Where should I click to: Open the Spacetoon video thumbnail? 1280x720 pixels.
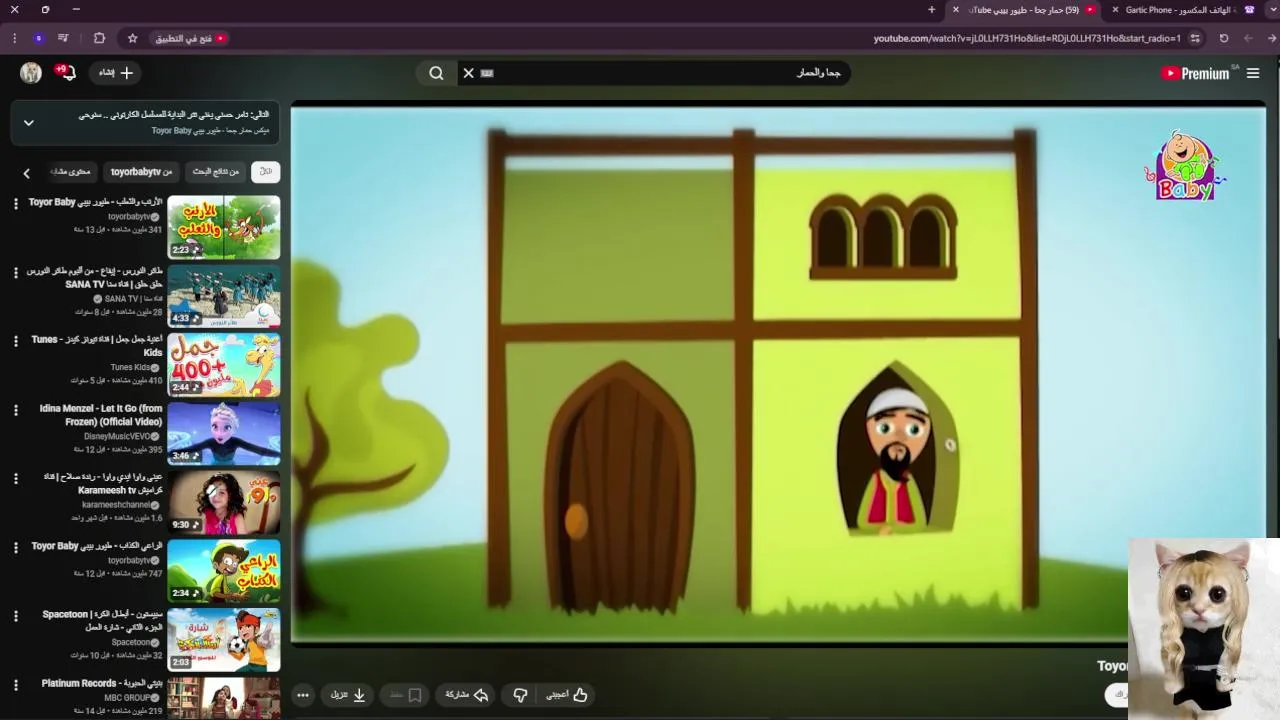tap(224, 640)
